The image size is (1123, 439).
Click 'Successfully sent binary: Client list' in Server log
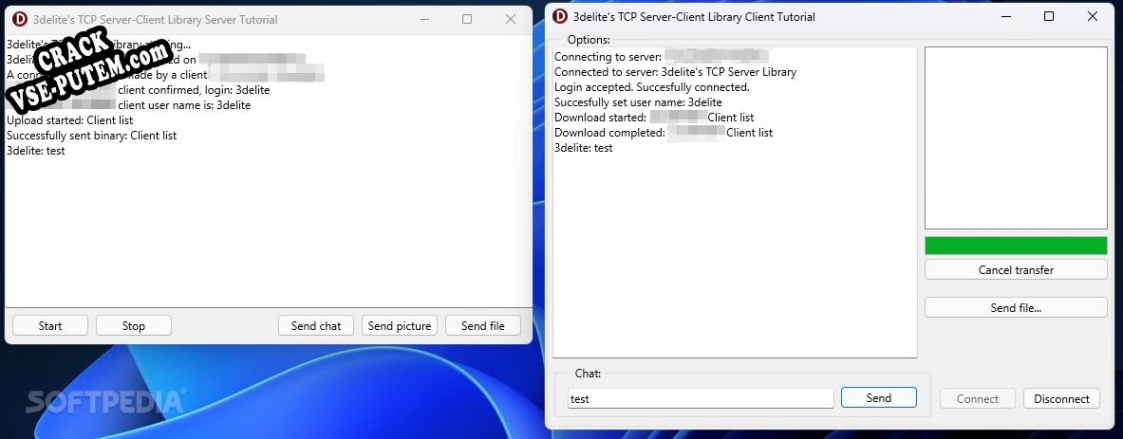(92, 135)
